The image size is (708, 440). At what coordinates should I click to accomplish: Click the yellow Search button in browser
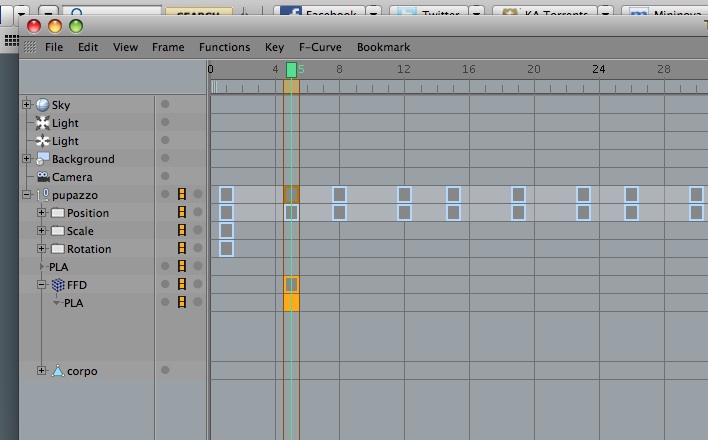(x=199, y=12)
